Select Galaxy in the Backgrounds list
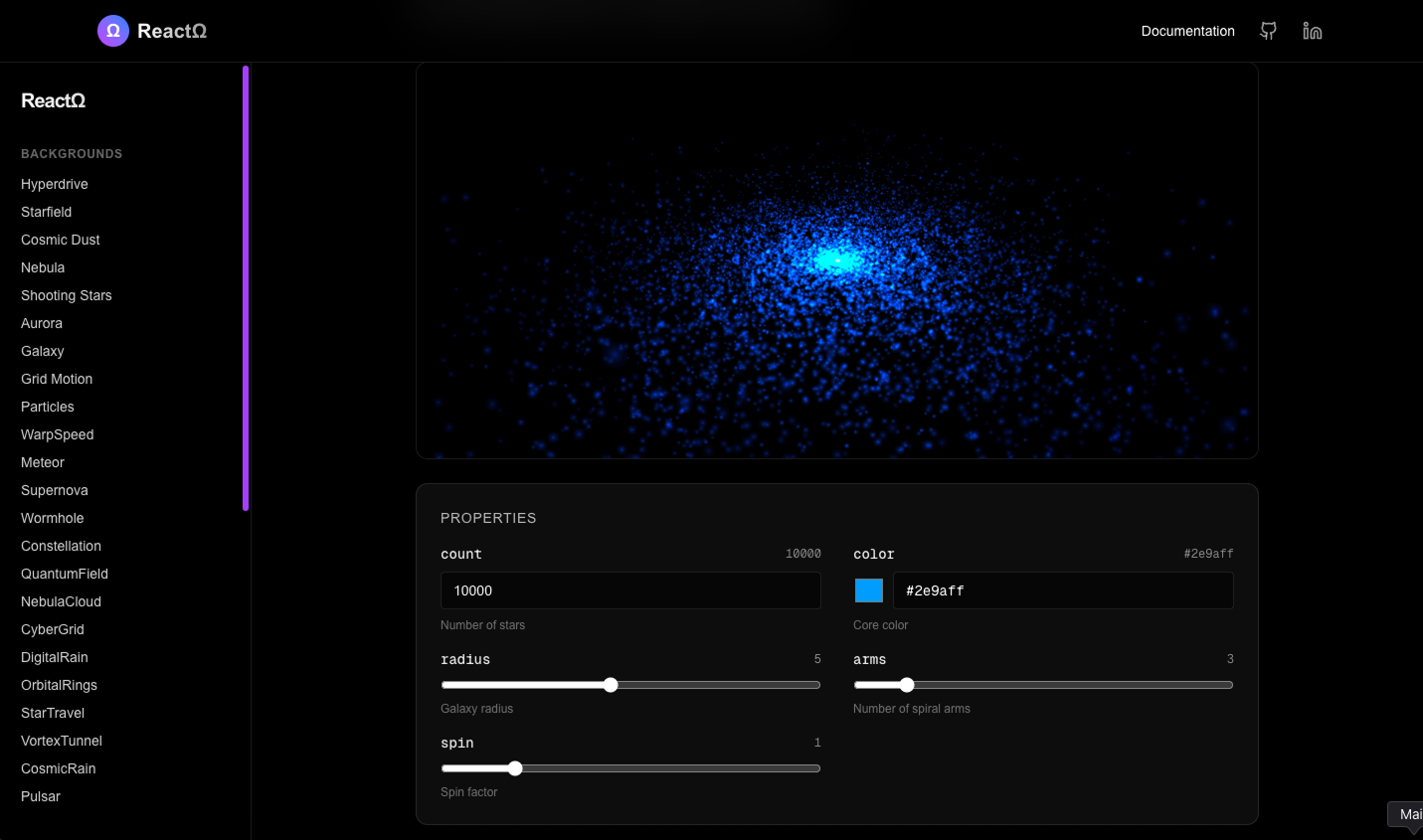Viewport: 1423px width, 840px height. coord(43,351)
